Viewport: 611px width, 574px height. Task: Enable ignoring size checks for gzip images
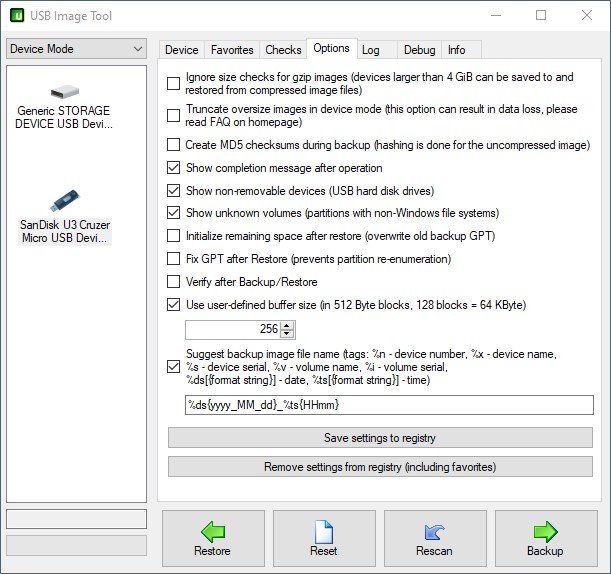[173, 83]
